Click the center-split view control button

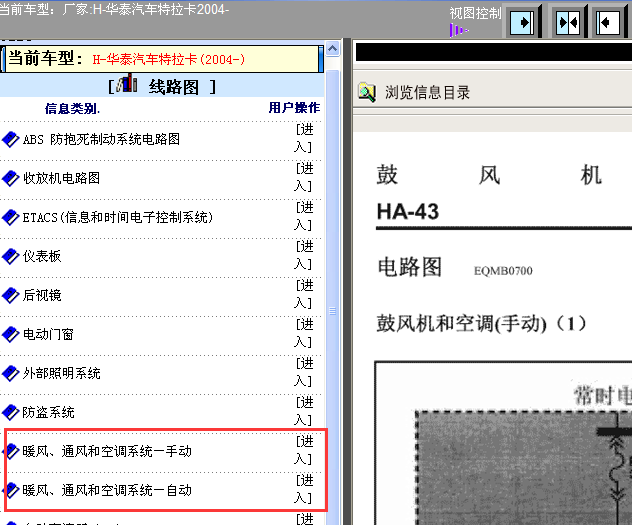567,22
